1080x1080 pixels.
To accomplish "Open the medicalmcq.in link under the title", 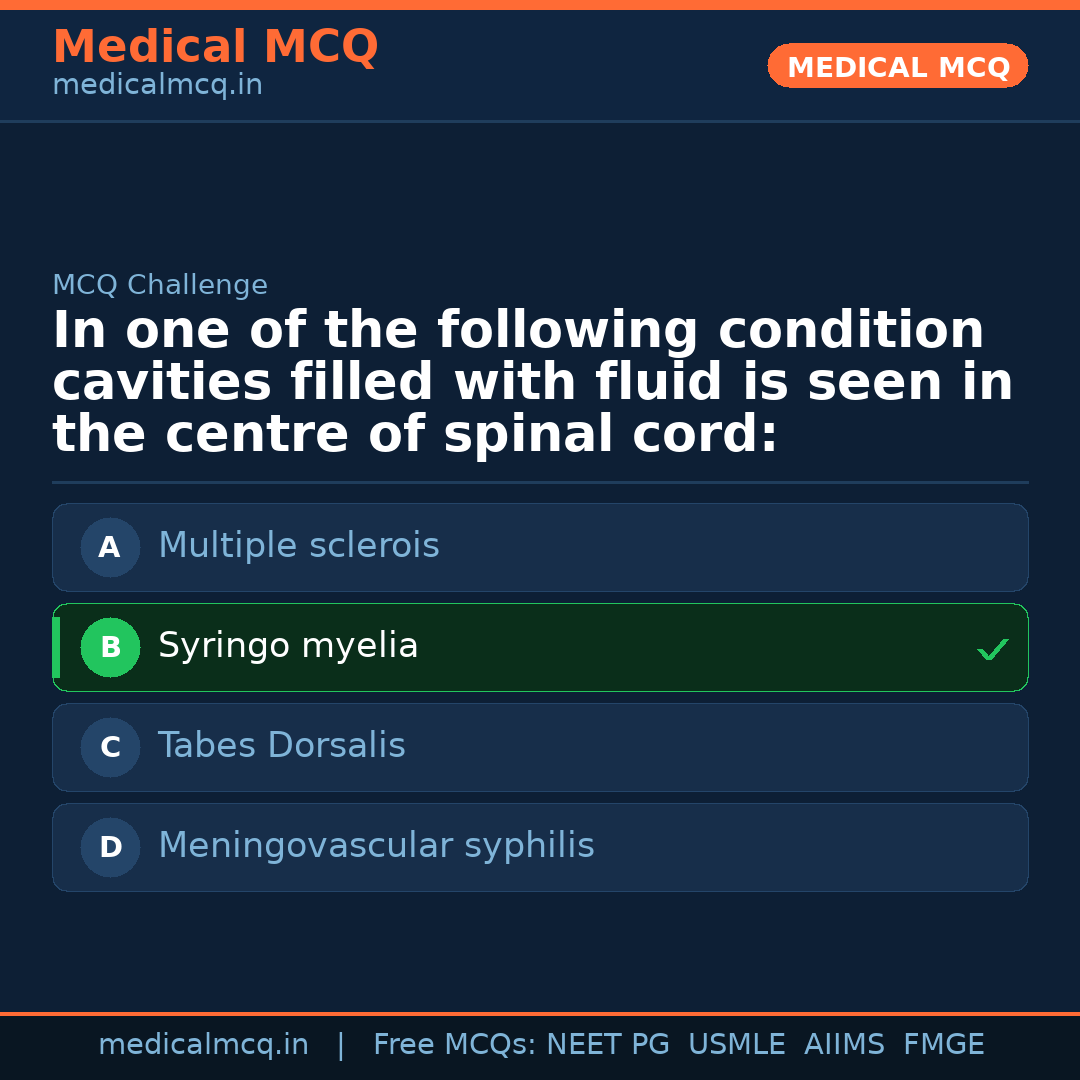I will (157, 86).
